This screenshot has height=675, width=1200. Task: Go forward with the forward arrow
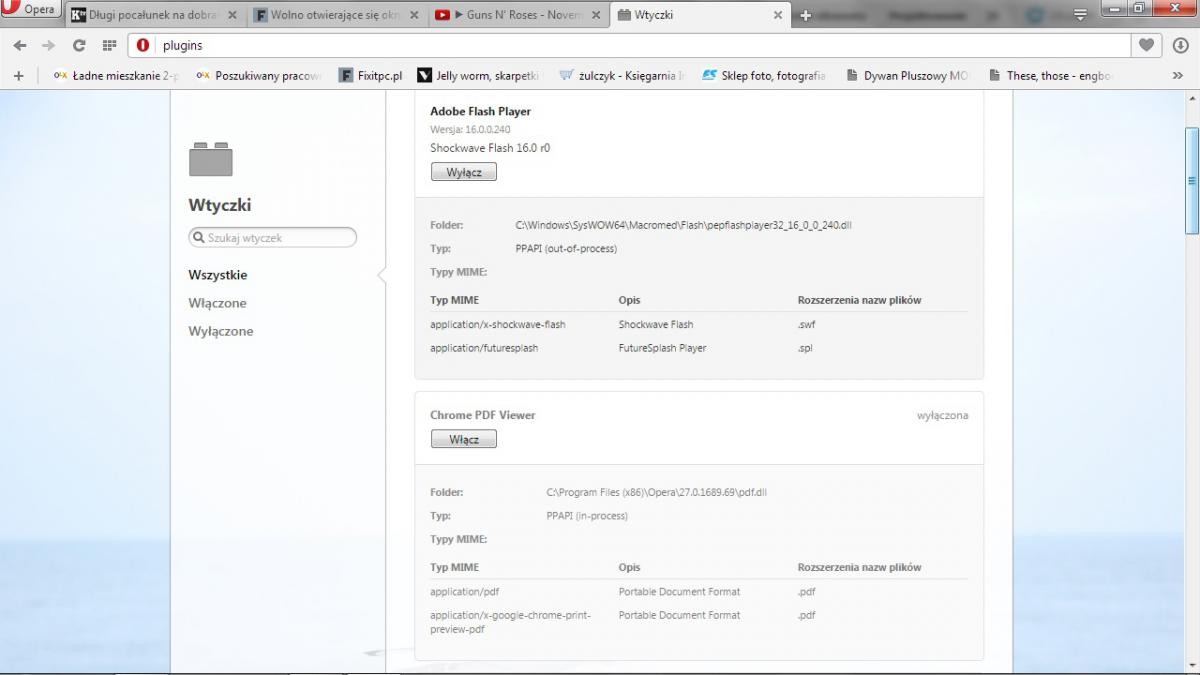48,45
